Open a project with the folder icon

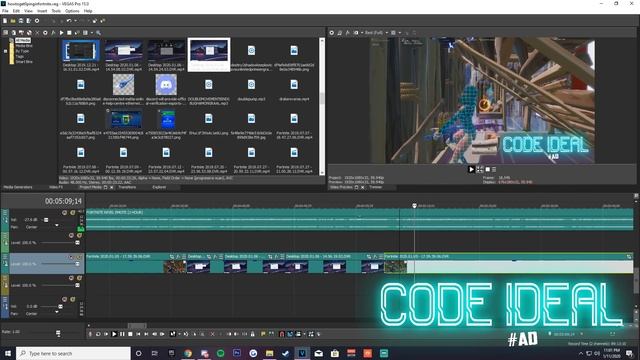[x=13, y=21]
